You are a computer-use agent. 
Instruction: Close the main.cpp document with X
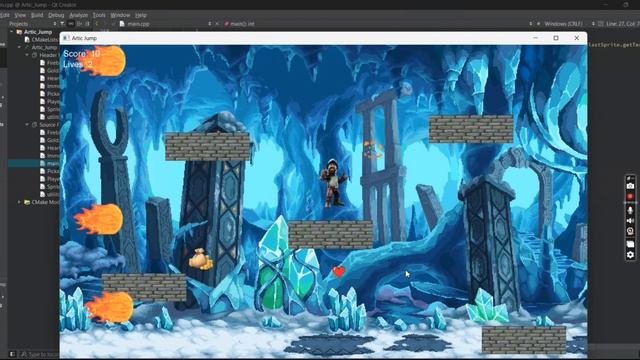tap(217, 24)
